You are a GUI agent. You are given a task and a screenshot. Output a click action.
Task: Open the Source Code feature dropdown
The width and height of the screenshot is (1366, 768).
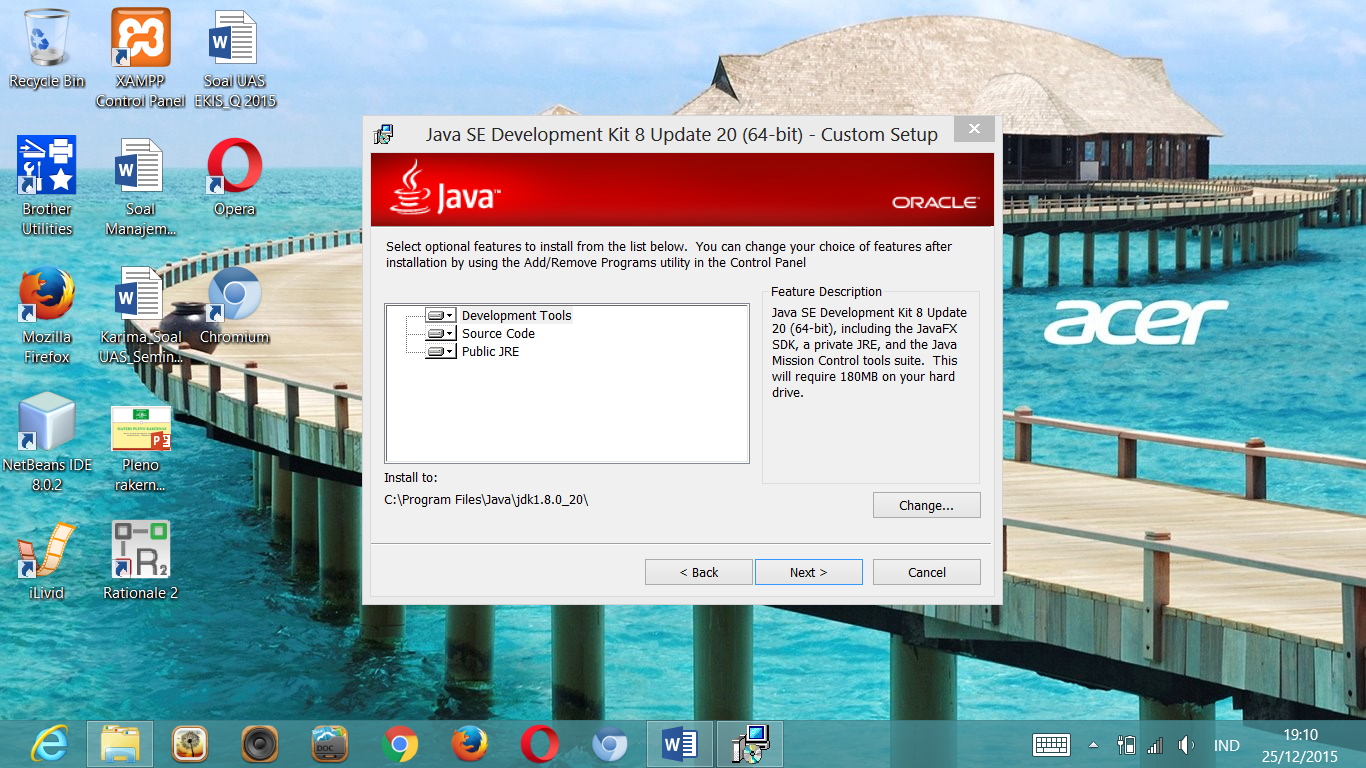coord(440,334)
